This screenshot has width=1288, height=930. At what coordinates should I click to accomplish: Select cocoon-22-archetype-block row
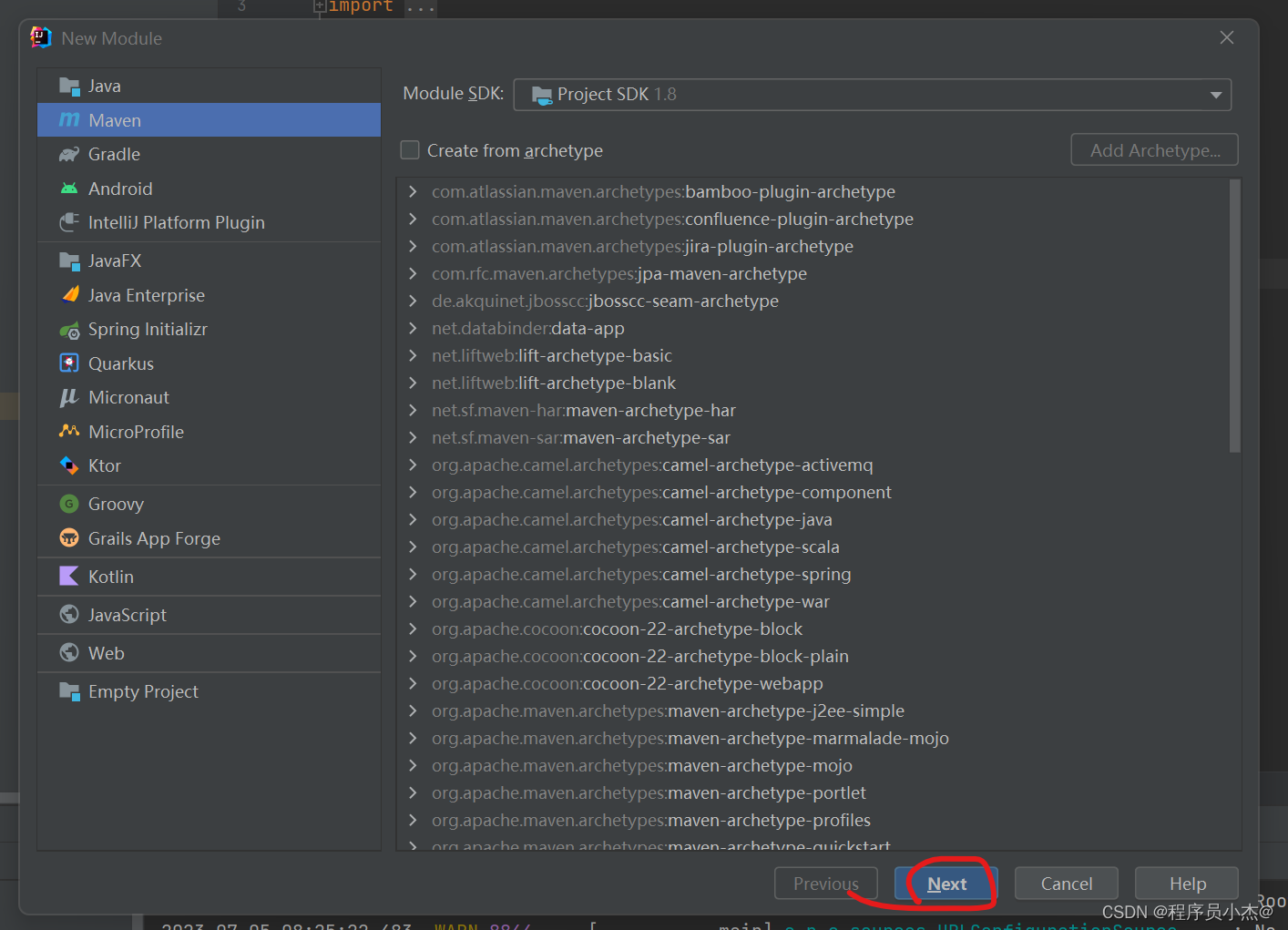coord(813,629)
